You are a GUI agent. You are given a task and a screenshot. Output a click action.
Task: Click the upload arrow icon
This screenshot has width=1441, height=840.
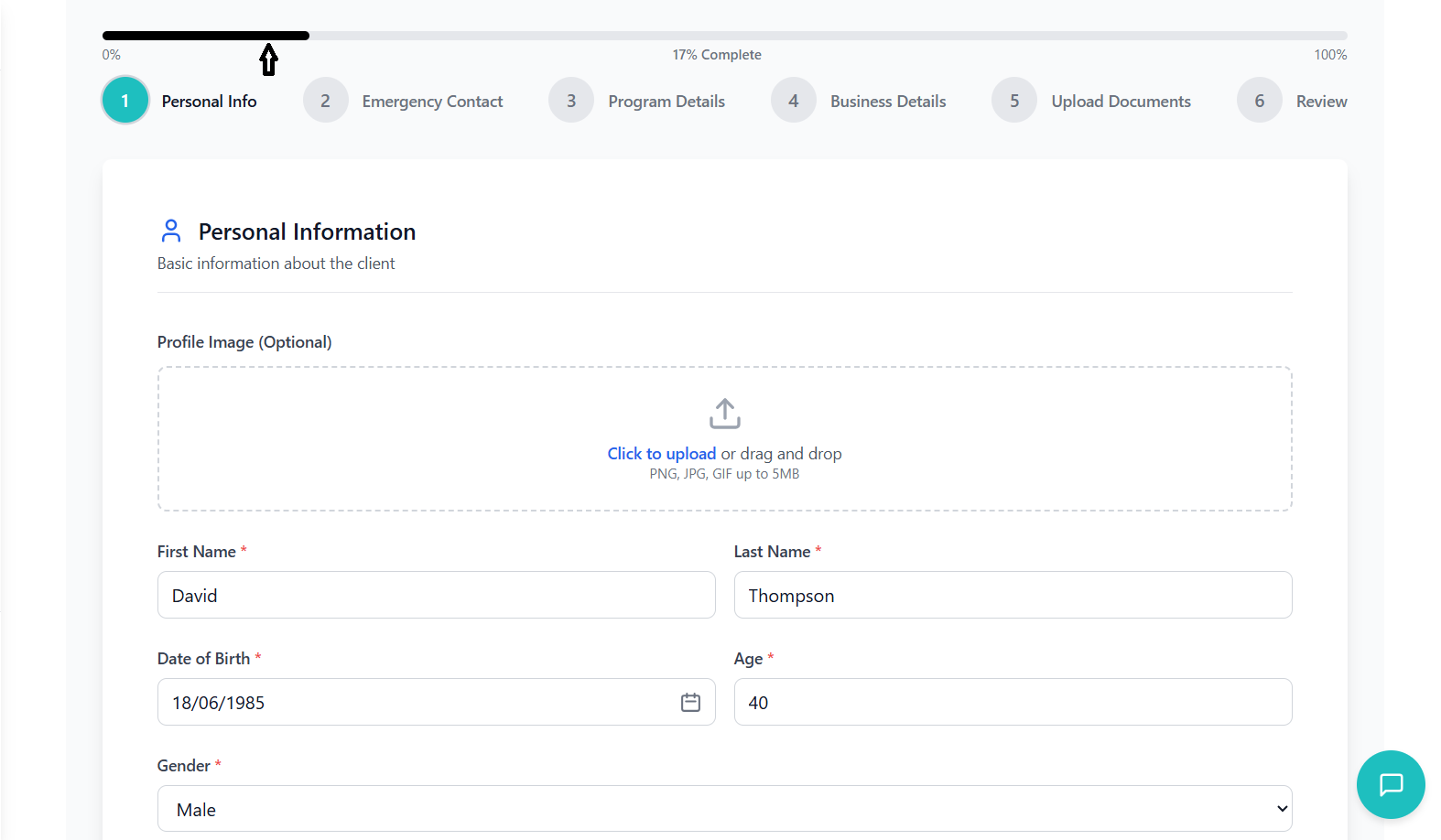pos(724,414)
